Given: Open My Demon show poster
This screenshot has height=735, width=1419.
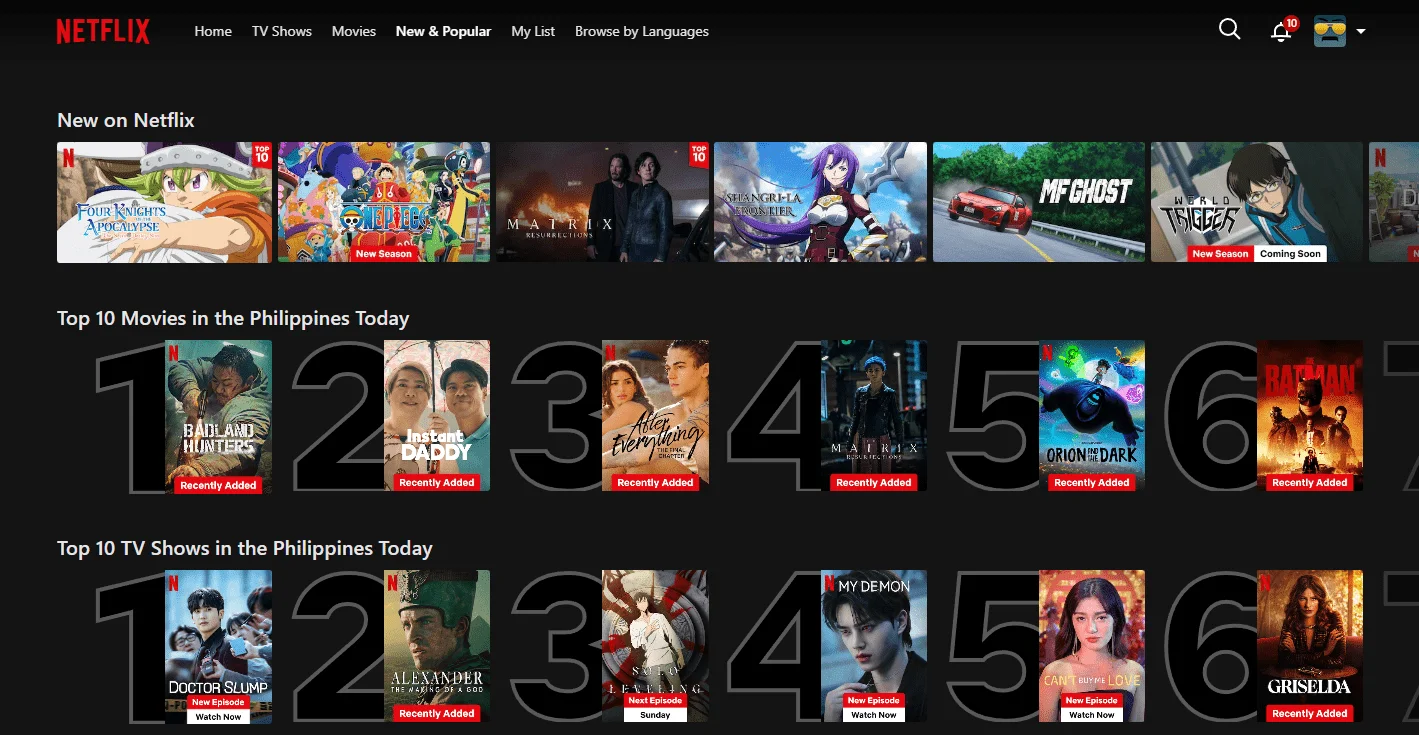Looking at the screenshot, I should (x=874, y=646).
